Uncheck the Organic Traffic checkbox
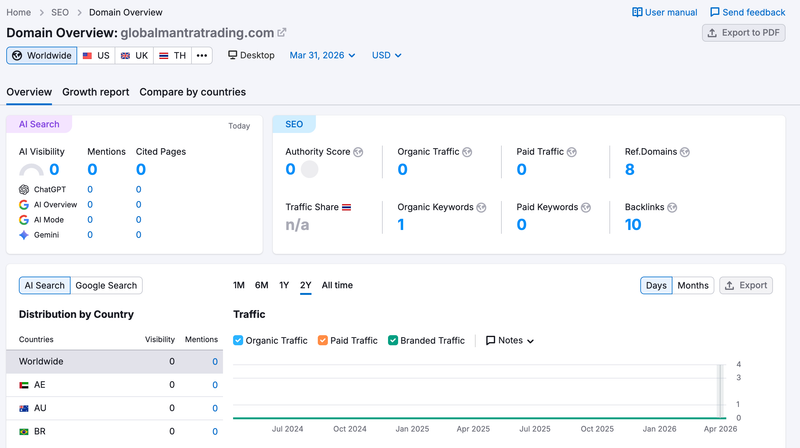 coord(238,340)
